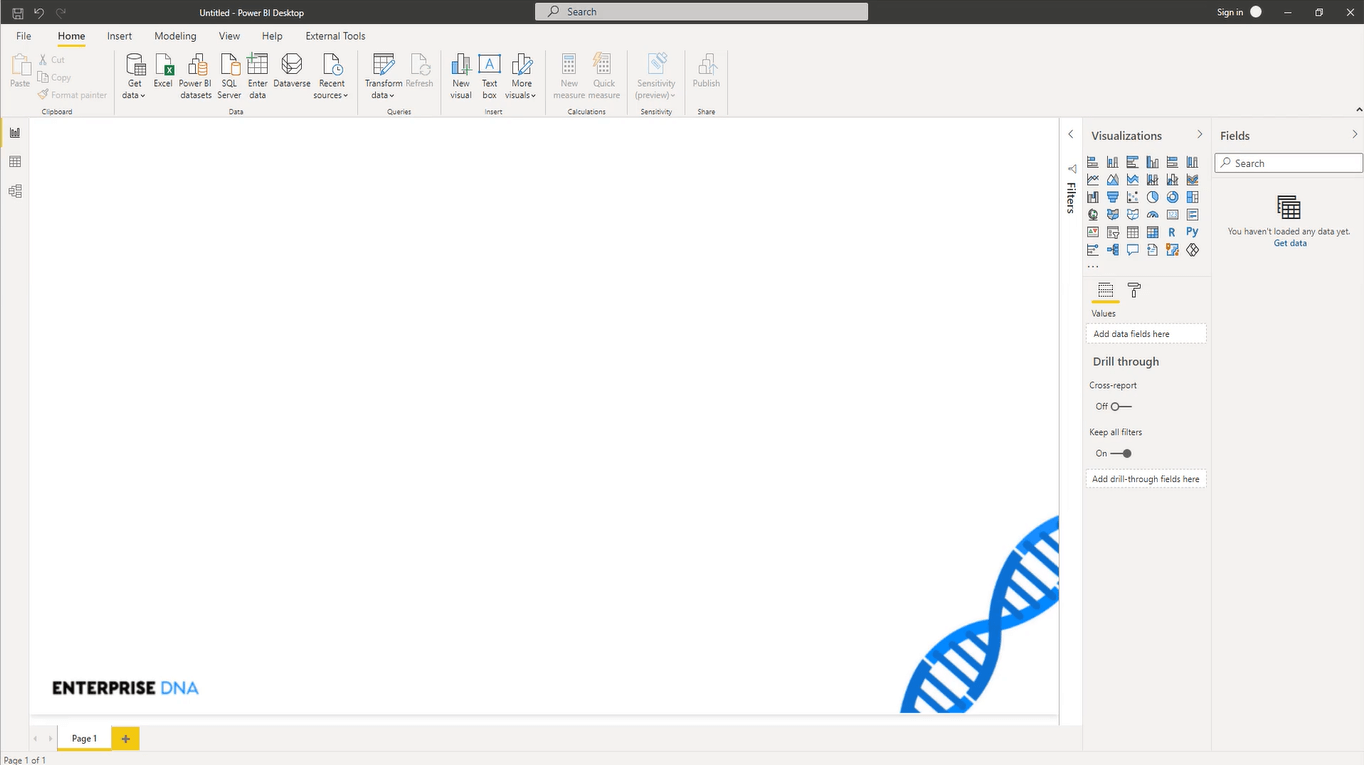Select the Funnel chart visual

tap(1113, 197)
